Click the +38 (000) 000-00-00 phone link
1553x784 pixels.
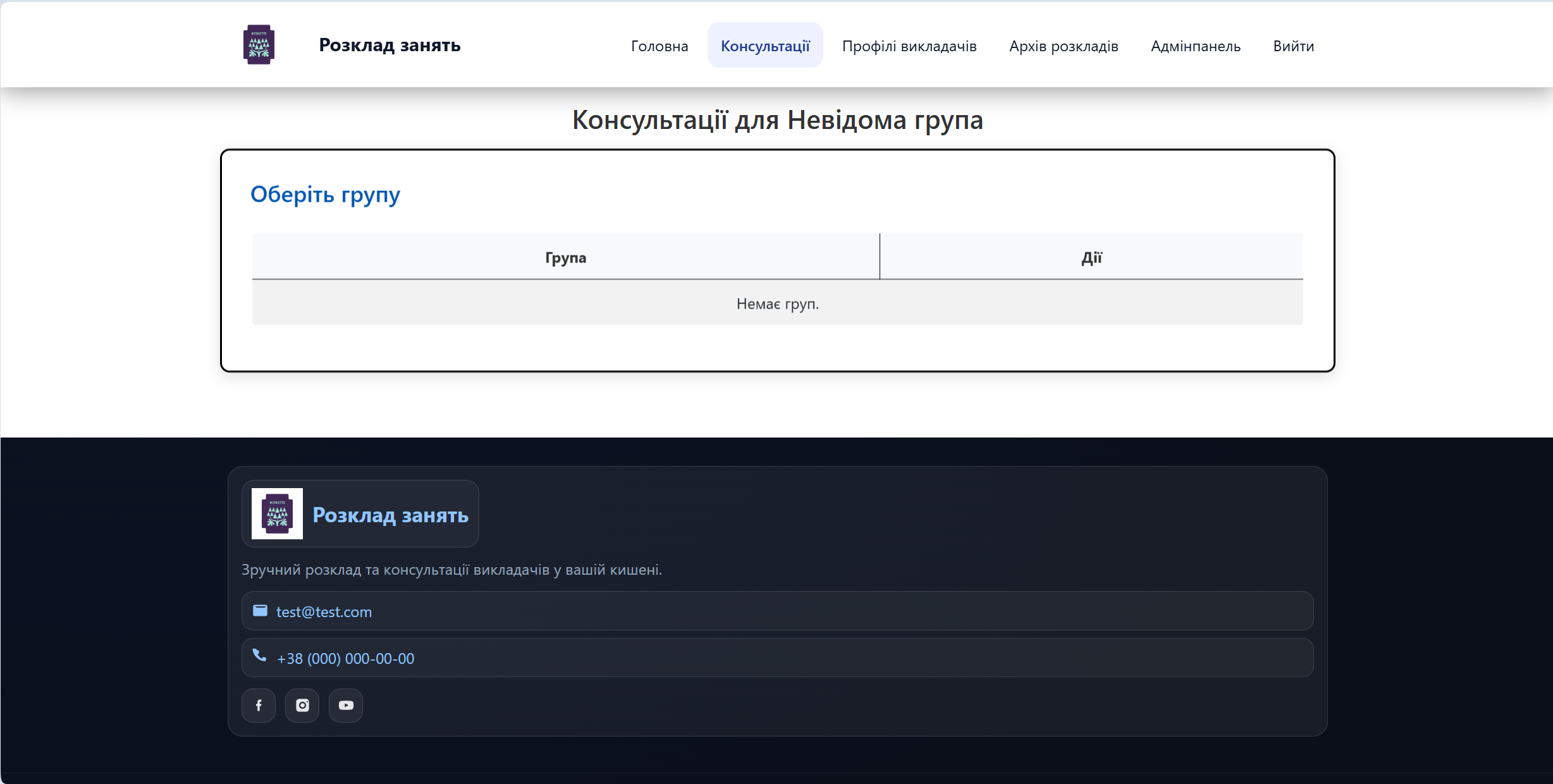(345, 659)
